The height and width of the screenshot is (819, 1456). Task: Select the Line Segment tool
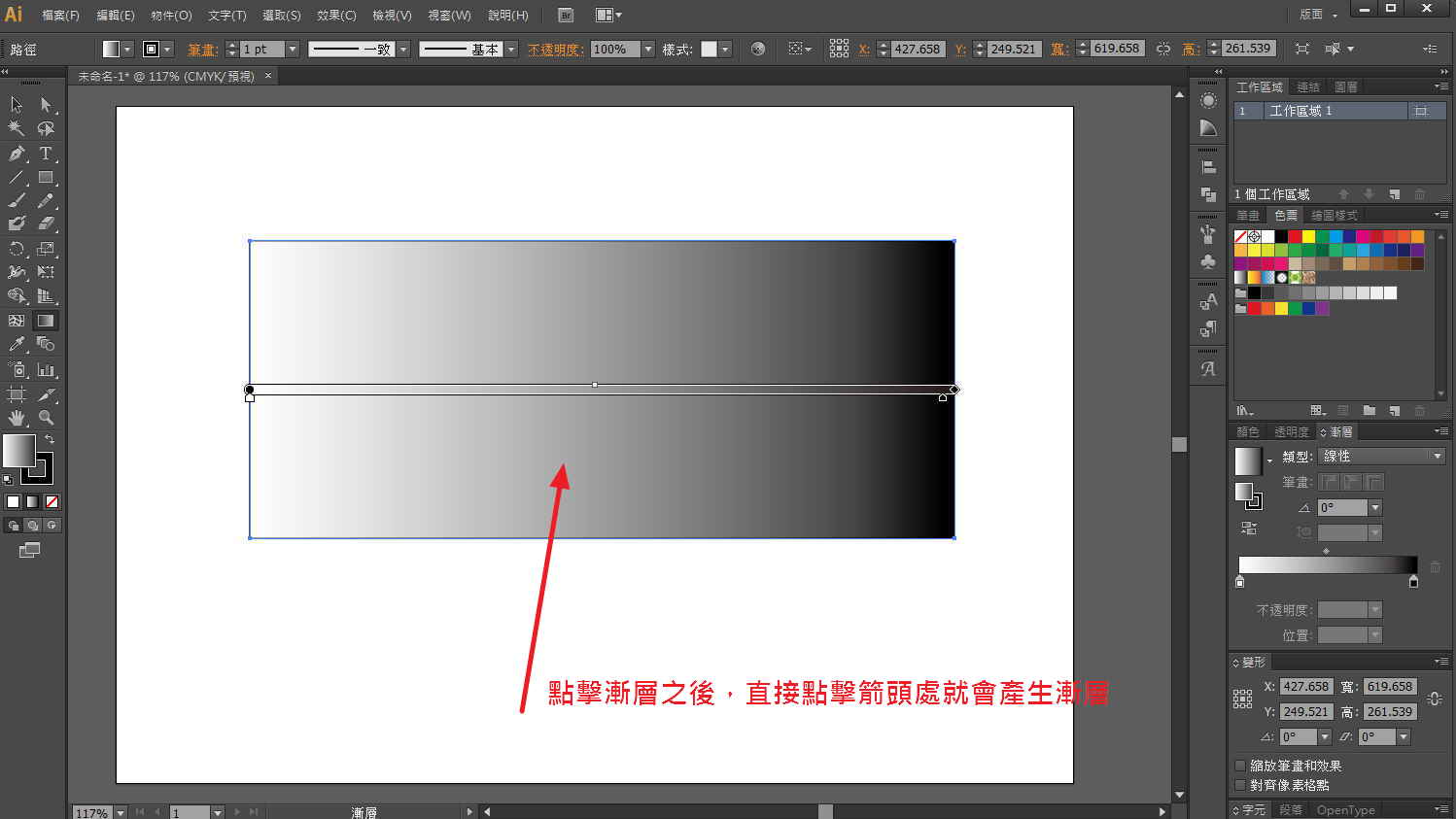[17, 178]
